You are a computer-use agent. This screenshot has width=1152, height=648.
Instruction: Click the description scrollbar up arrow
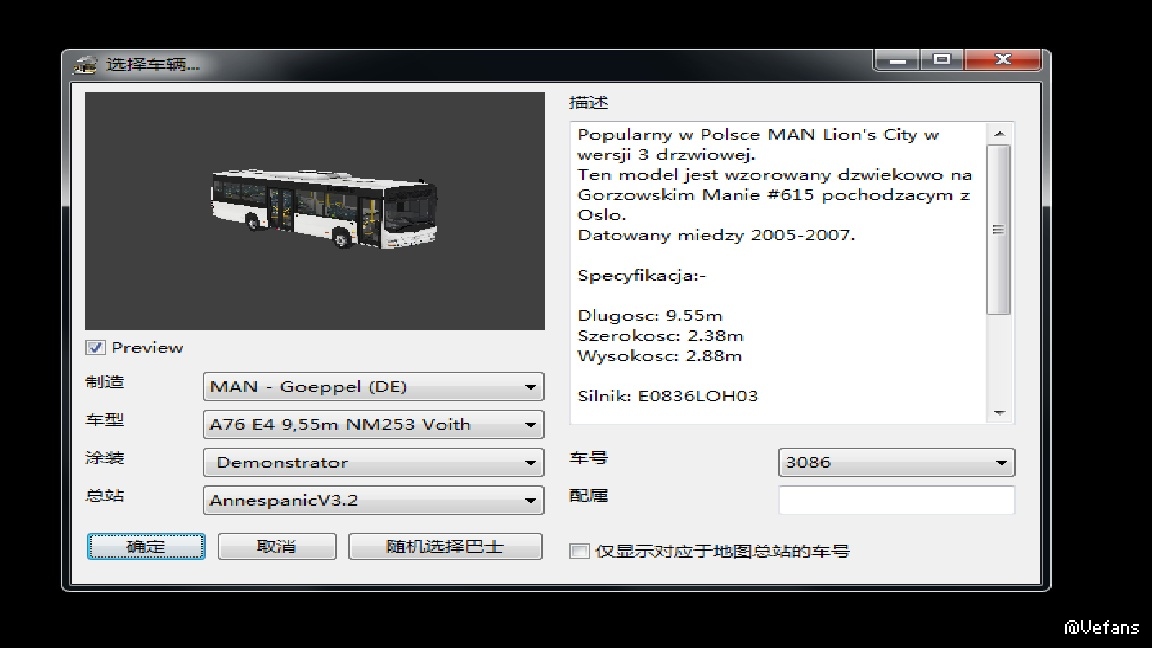coord(999,133)
